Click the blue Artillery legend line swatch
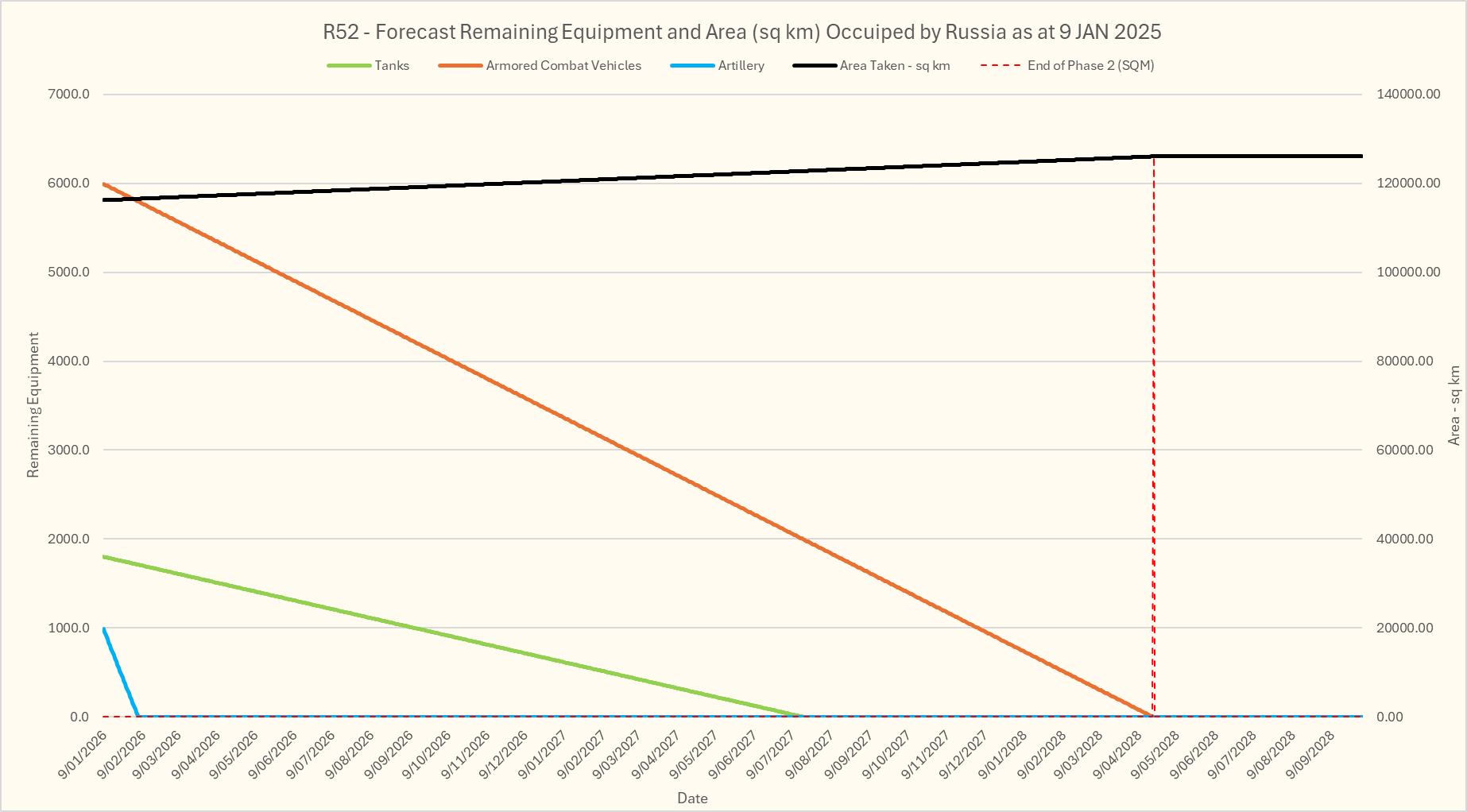 (x=692, y=66)
